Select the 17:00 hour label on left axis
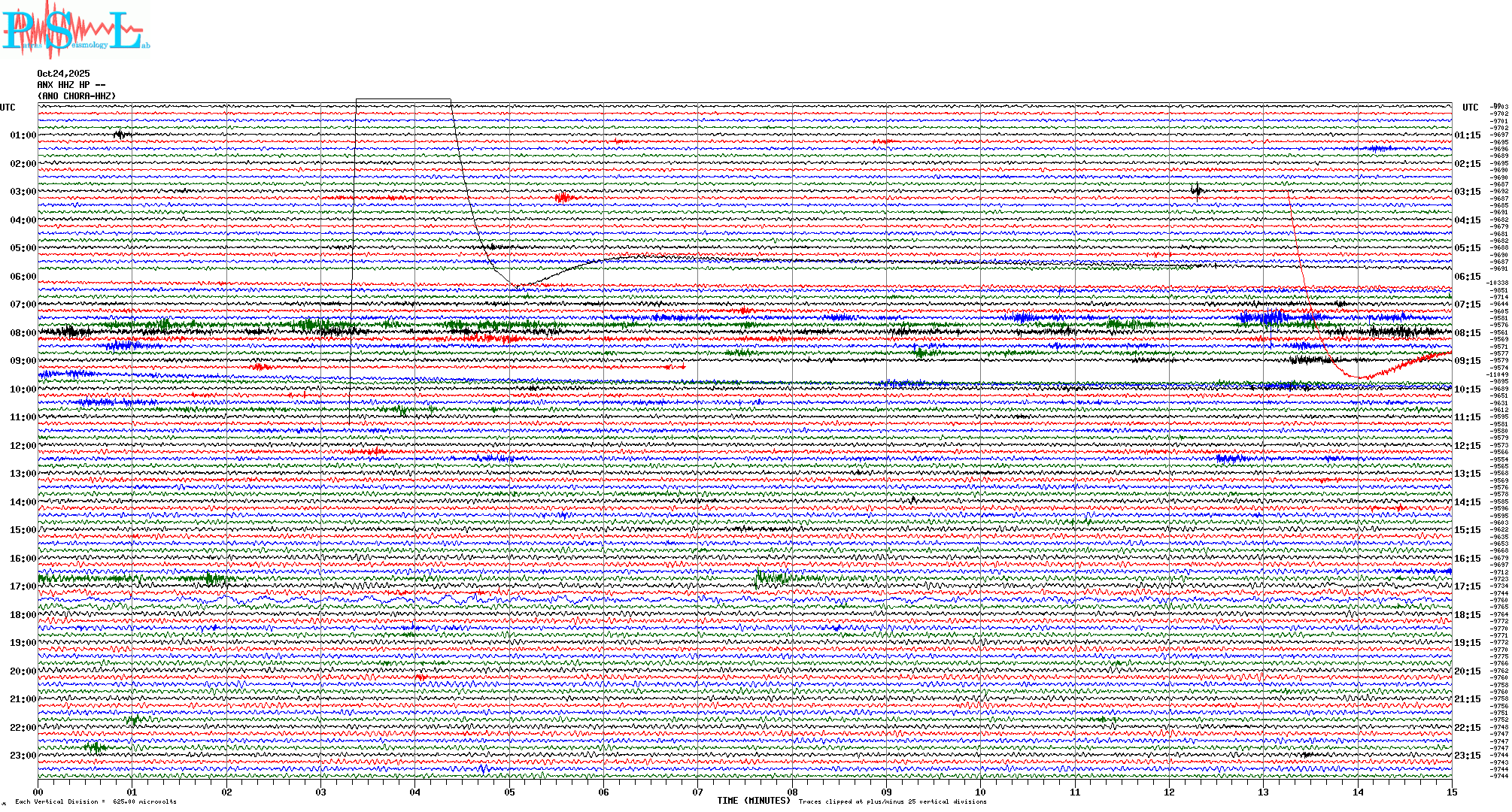The image size is (1512, 812). (x=23, y=586)
